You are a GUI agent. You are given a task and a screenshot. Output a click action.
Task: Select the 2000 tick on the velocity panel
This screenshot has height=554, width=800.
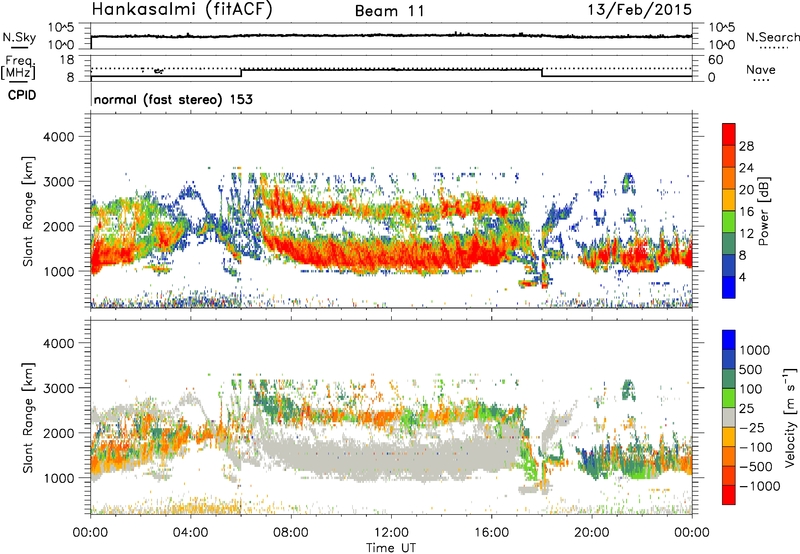(58, 433)
